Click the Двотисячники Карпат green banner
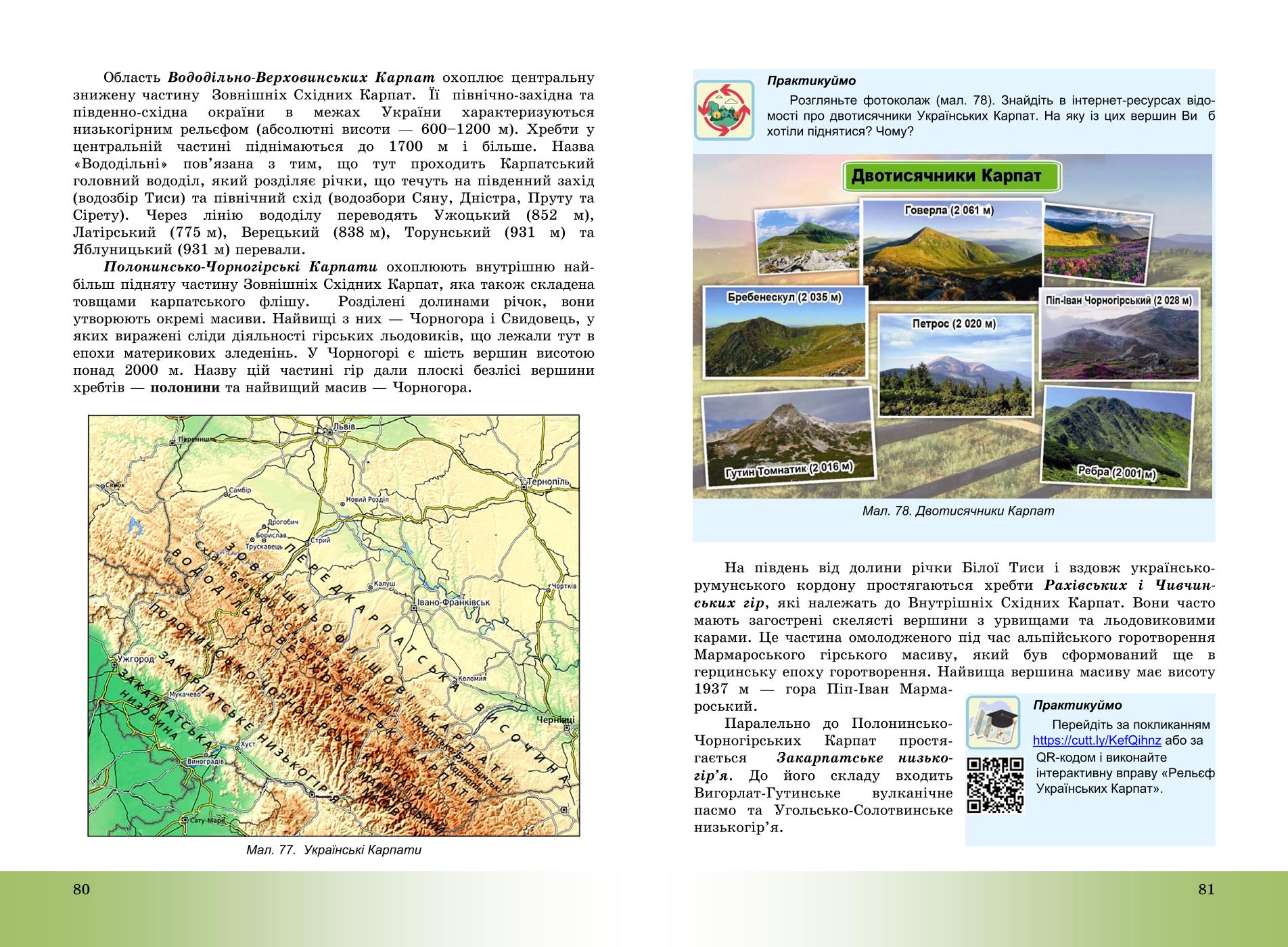The width and height of the screenshot is (1288, 947). [952, 177]
